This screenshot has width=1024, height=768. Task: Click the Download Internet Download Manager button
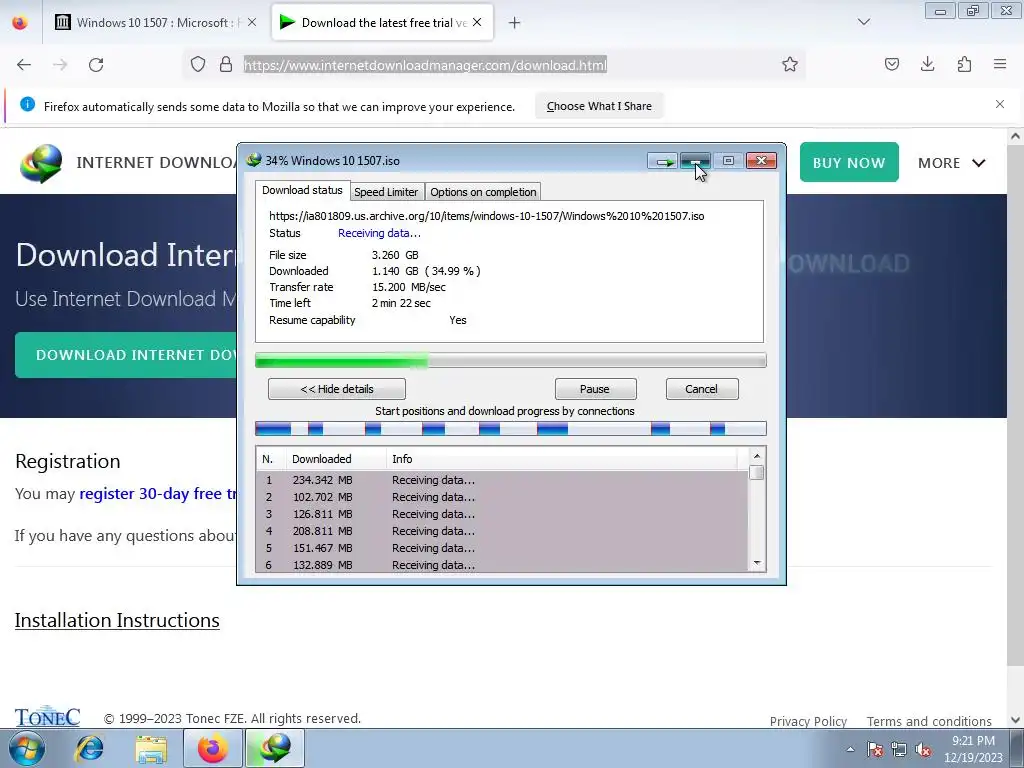(127, 355)
